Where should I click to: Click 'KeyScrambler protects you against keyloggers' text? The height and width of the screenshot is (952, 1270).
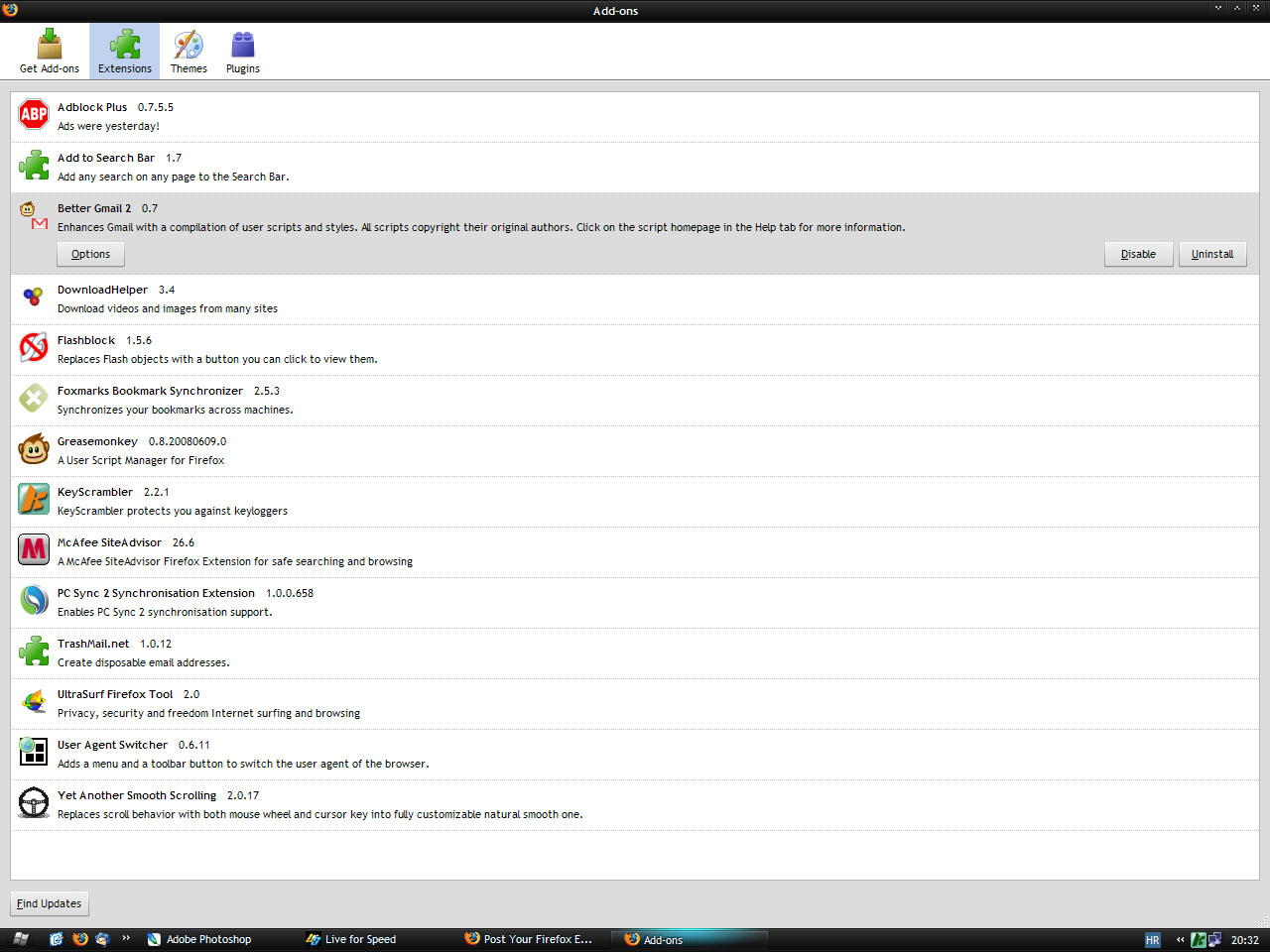point(173,511)
